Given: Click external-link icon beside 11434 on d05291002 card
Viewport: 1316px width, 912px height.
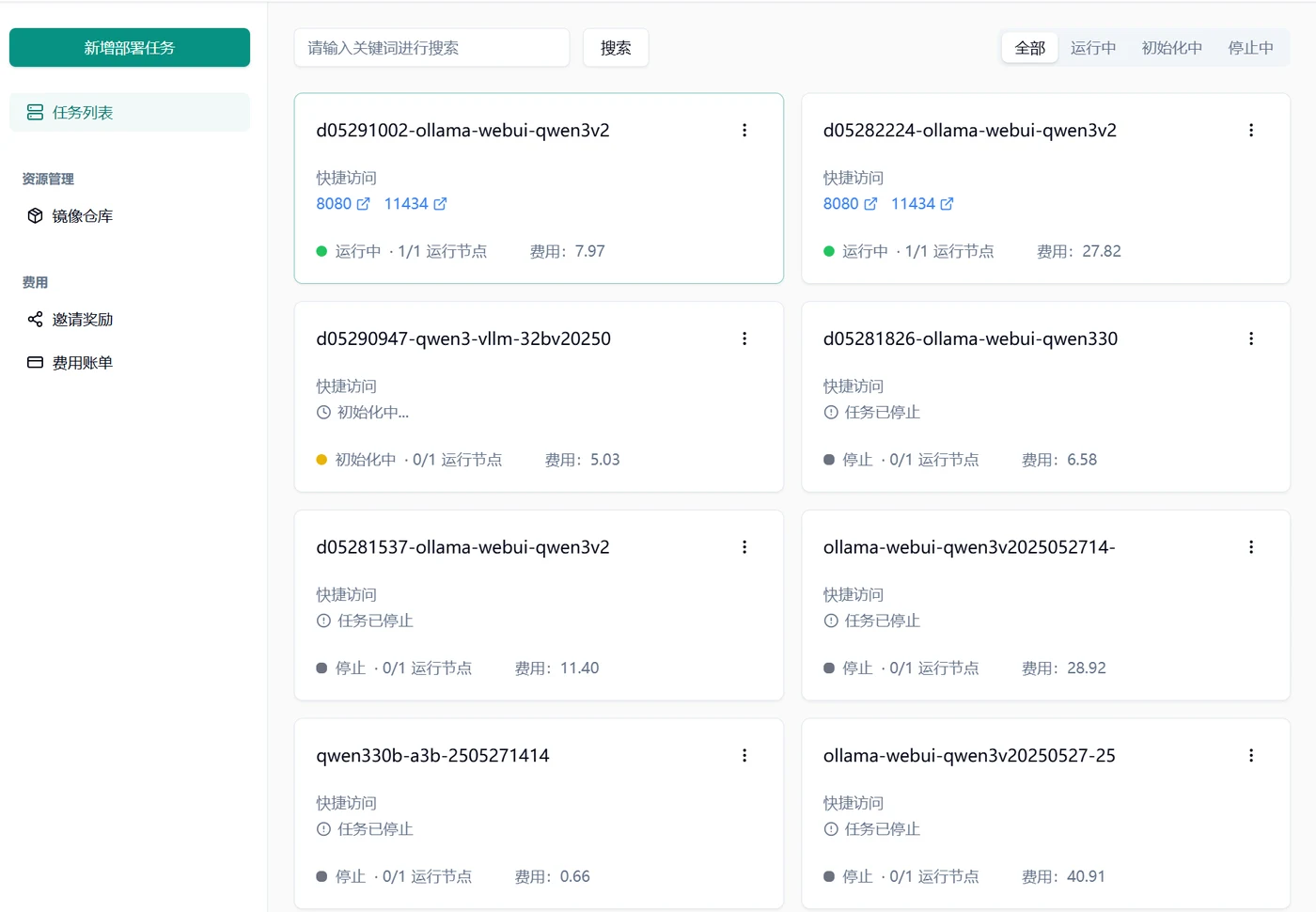Looking at the screenshot, I should 440,204.
